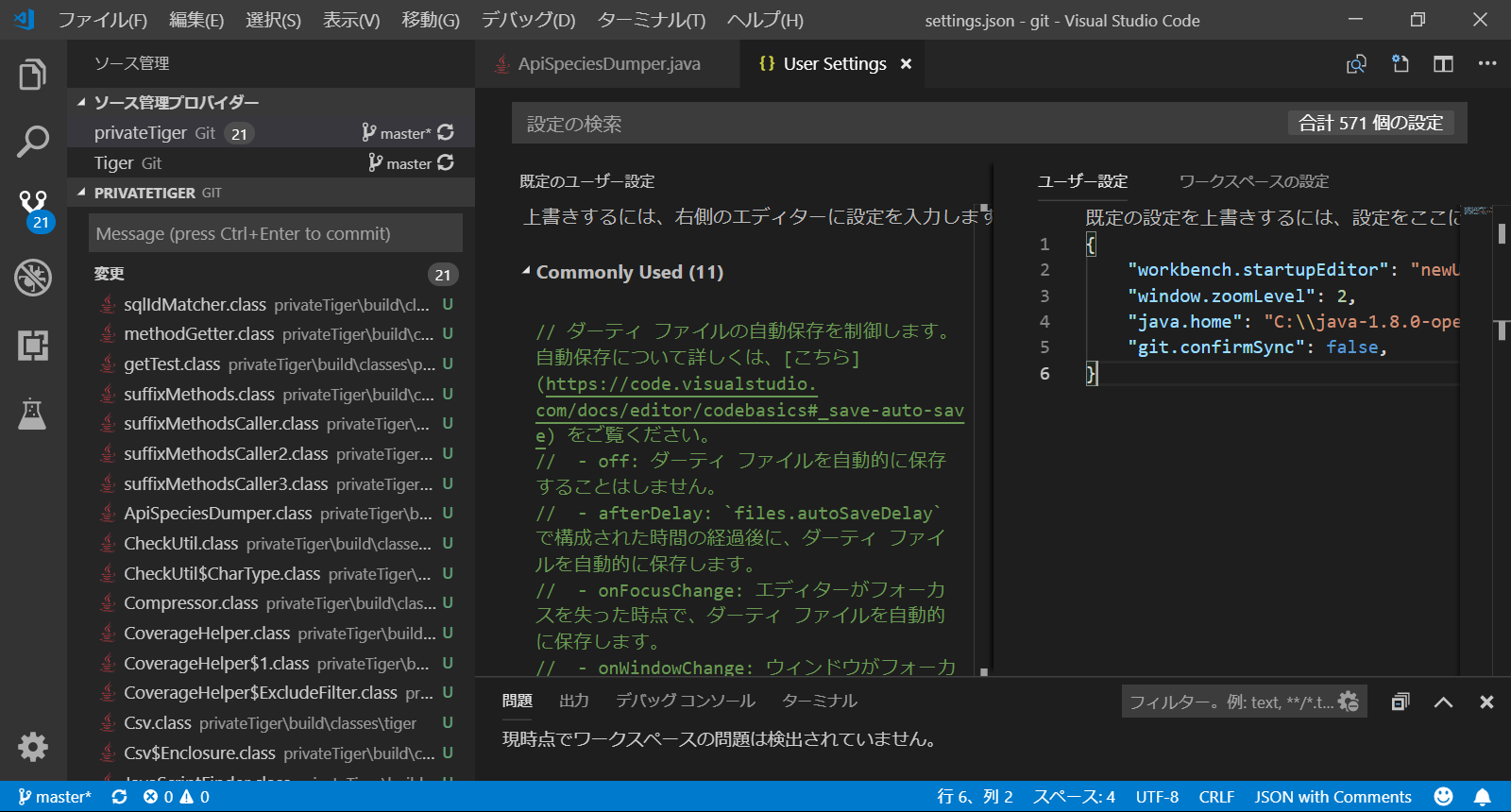Viewport: 1511px width, 812px height.
Task: Click JSON with Comments language mode
Action: [x=1333, y=797]
